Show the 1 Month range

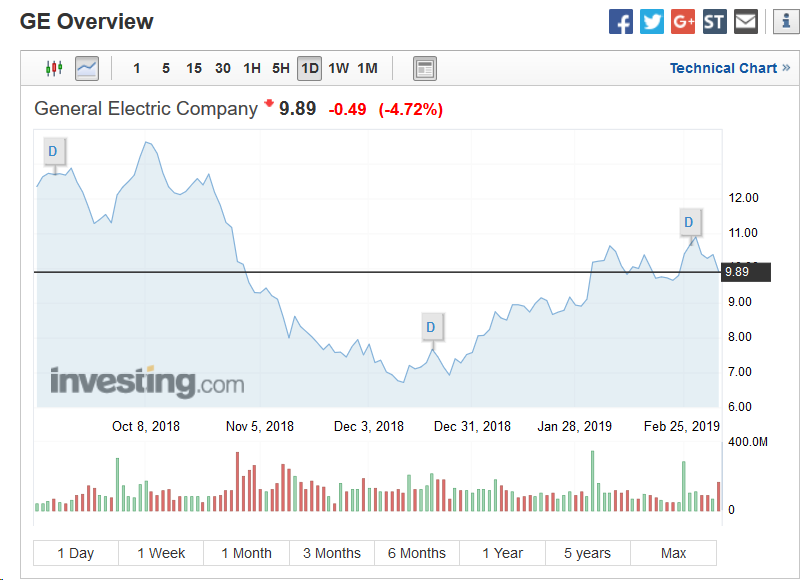[x=247, y=553]
